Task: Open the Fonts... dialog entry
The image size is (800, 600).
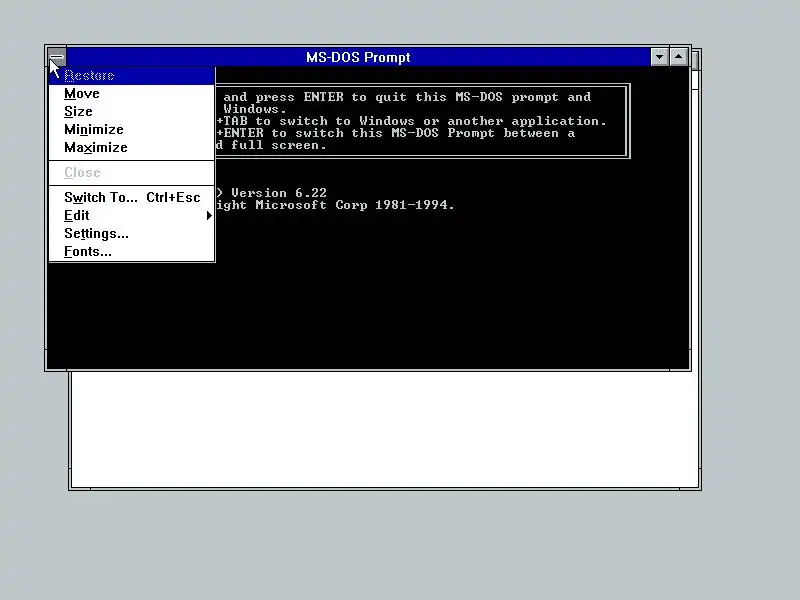Action: pos(132,252)
